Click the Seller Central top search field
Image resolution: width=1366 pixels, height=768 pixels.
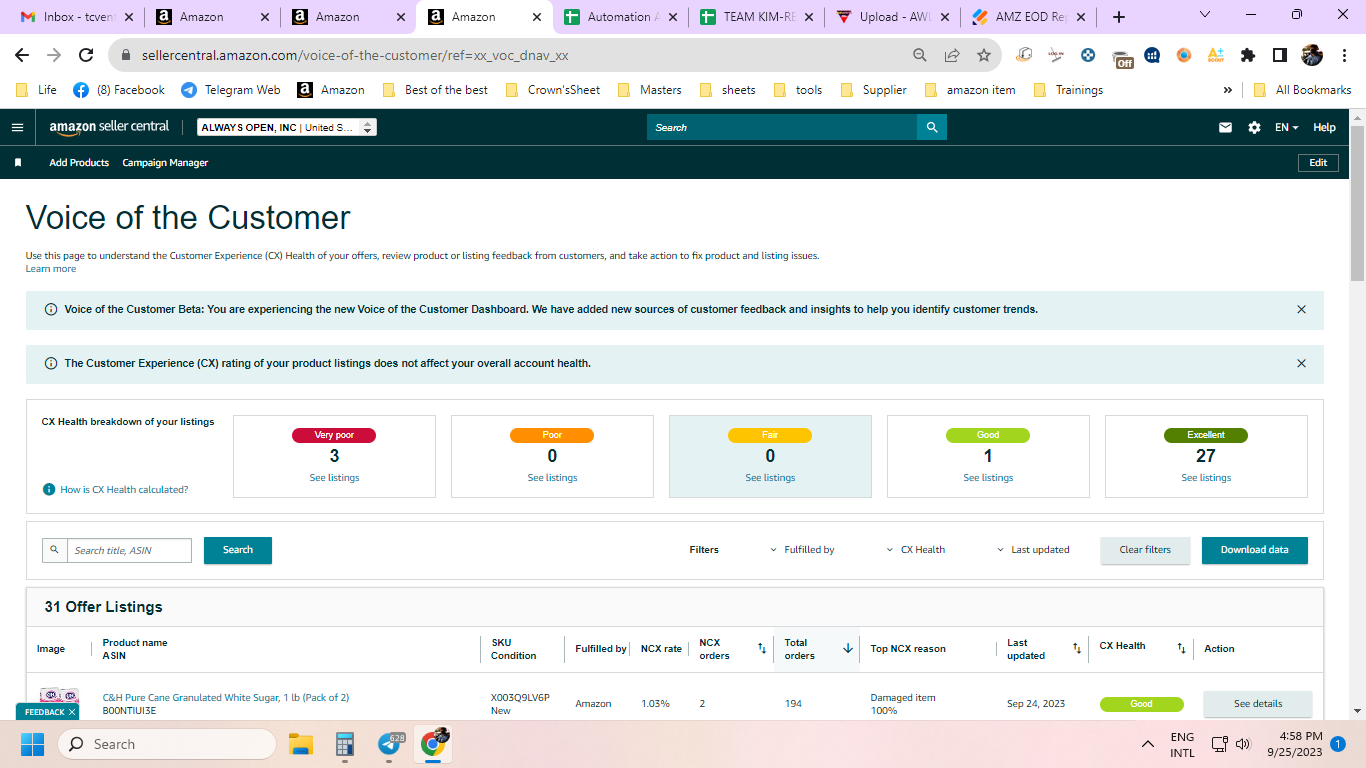[x=782, y=127]
